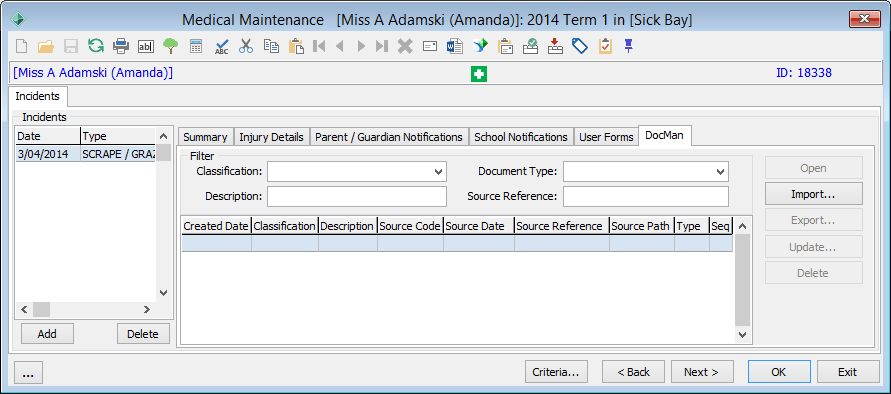891x394 pixels.
Task: Click the blue-green bird logo icon
Action: (x=481, y=47)
